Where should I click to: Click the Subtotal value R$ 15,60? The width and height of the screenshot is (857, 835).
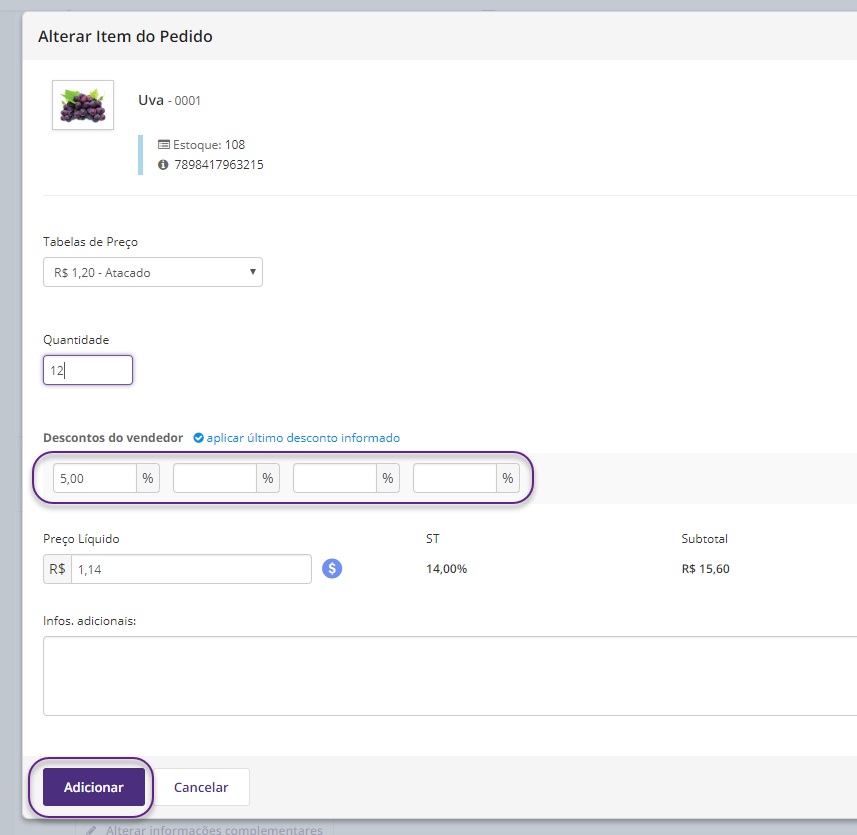coord(706,569)
